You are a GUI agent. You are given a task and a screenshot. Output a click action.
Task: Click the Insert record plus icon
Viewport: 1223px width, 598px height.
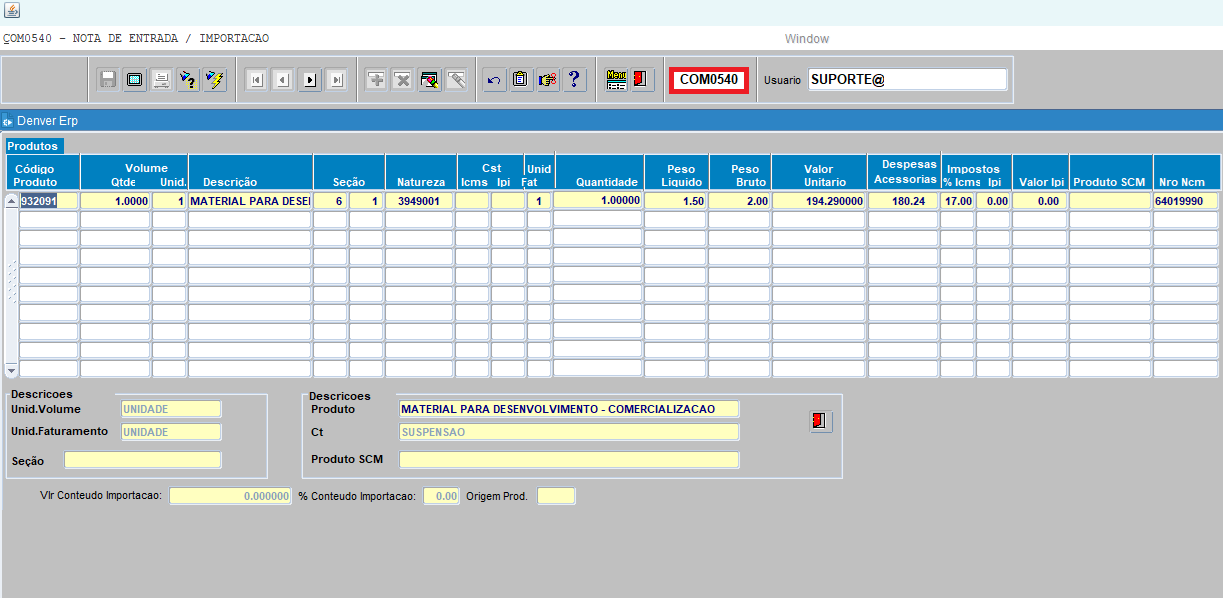click(376, 80)
